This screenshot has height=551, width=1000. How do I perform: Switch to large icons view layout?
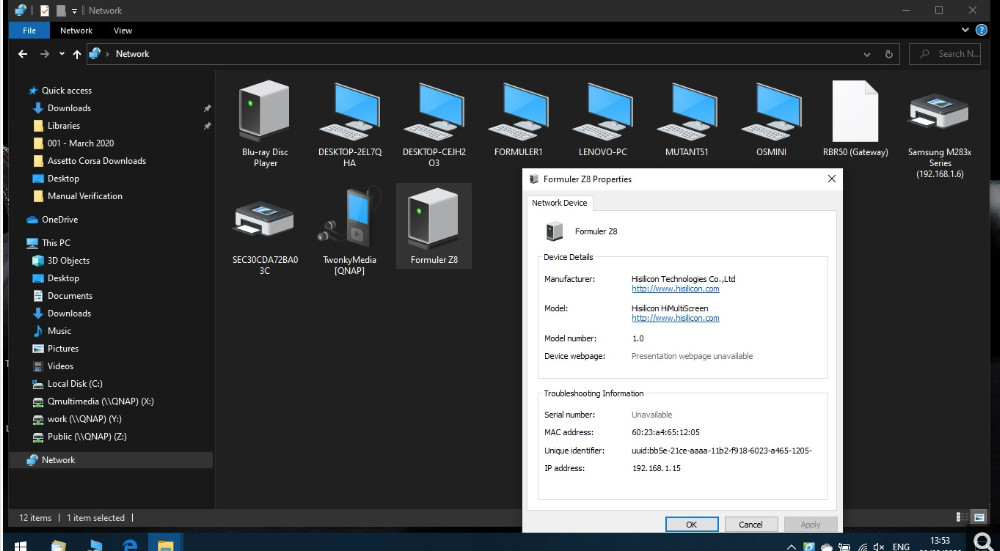pyautogui.click(x=979, y=517)
